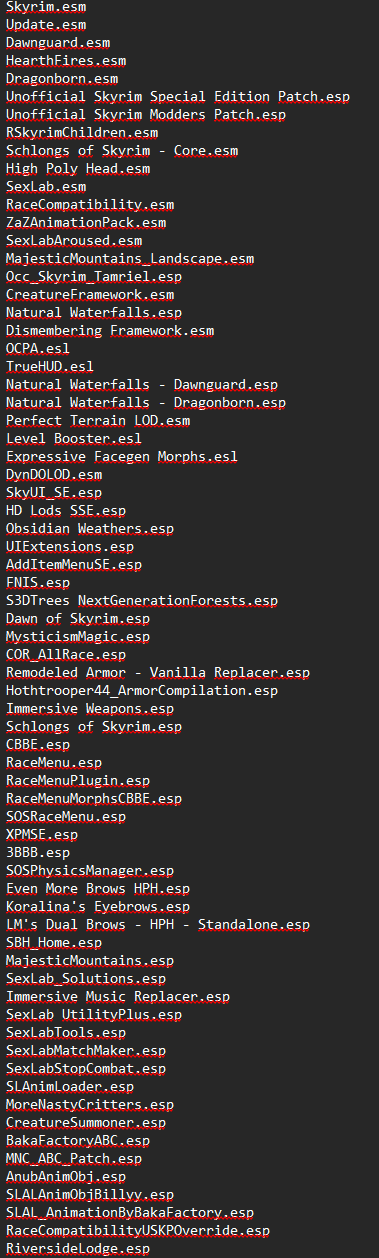
Task: Select the SkyUI_SE.esp entry
Action: 54,492
